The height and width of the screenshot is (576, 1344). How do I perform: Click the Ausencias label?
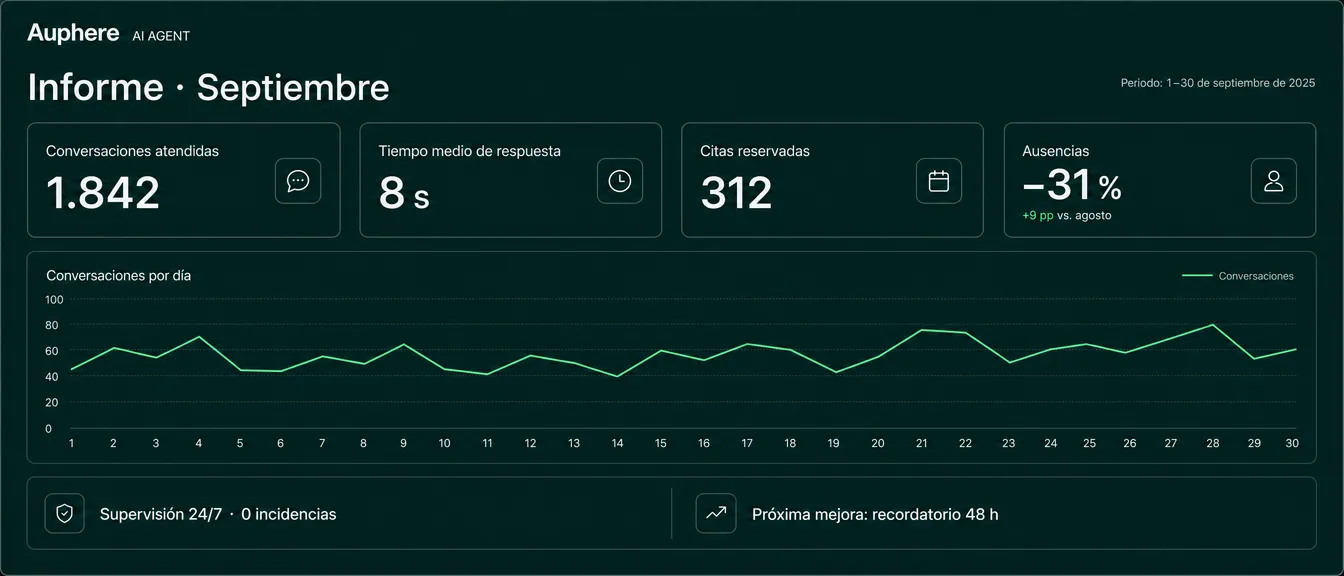click(1056, 151)
